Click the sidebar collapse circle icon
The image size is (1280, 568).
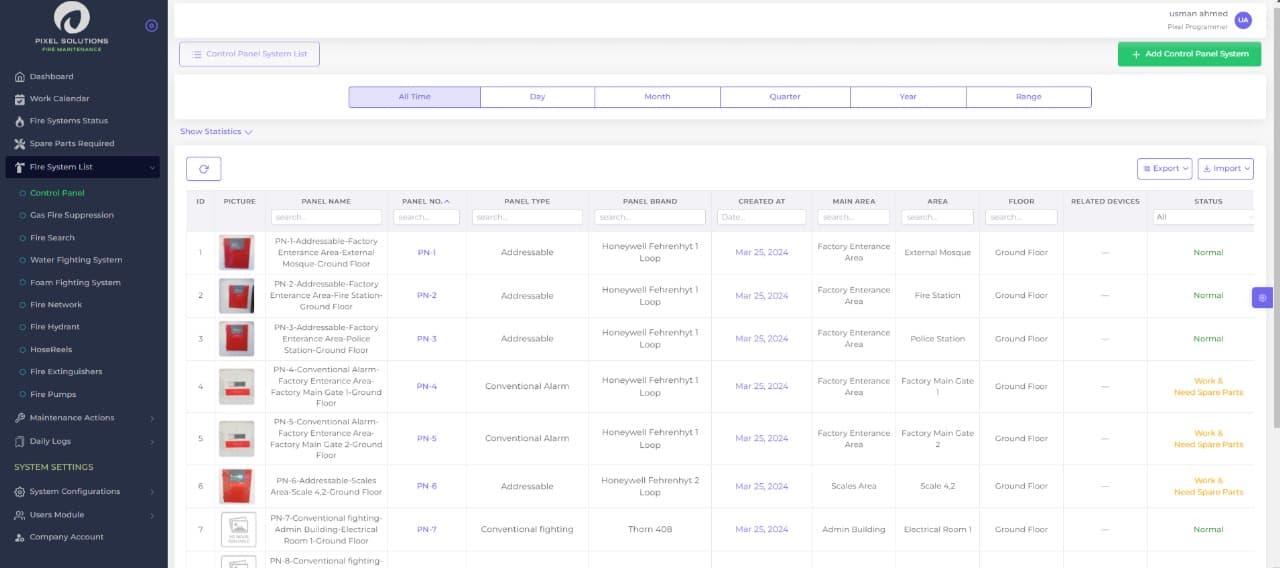(x=151, y=26)
